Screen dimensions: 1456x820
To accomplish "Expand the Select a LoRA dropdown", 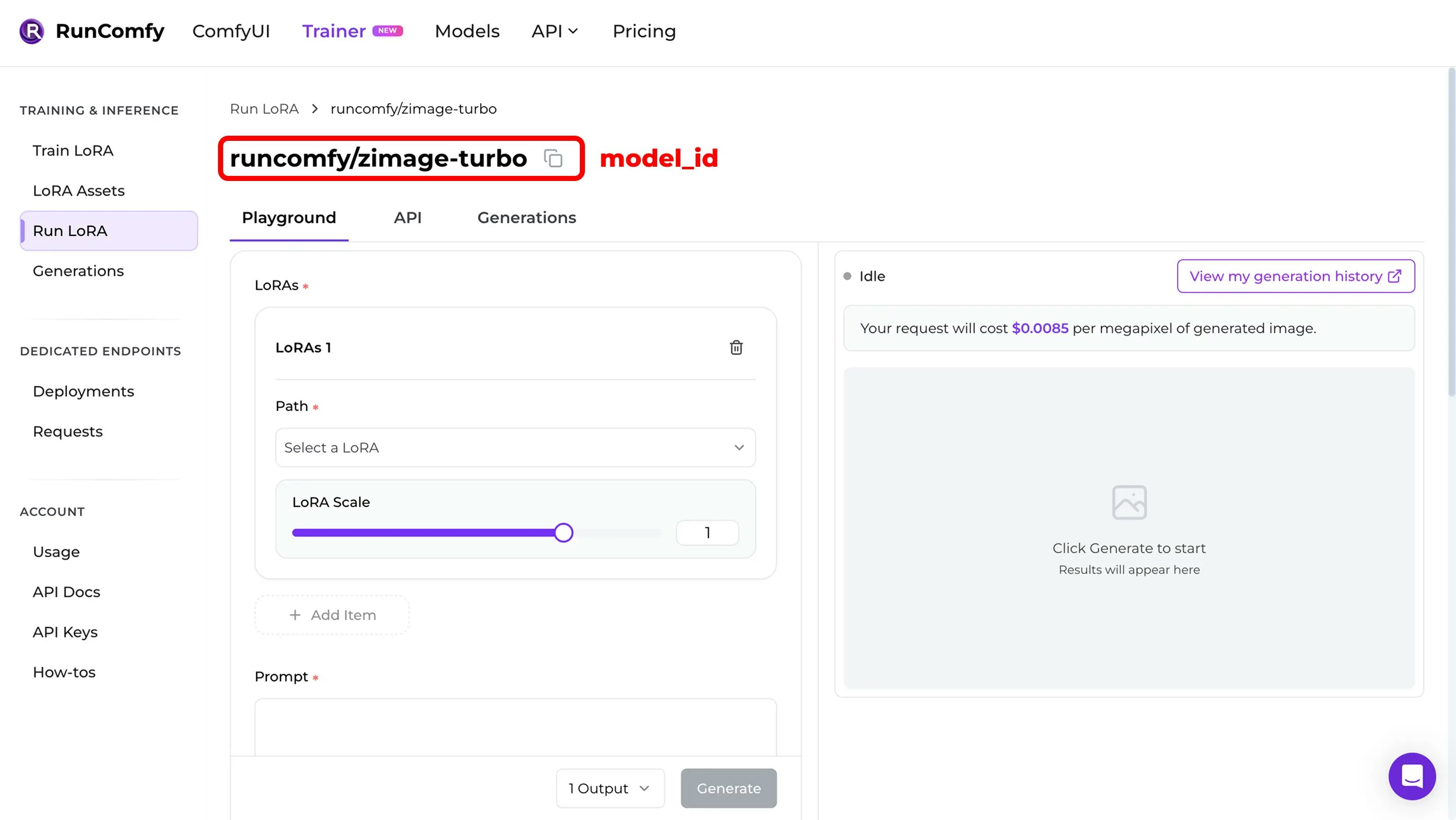I will (x=515, y=447).
